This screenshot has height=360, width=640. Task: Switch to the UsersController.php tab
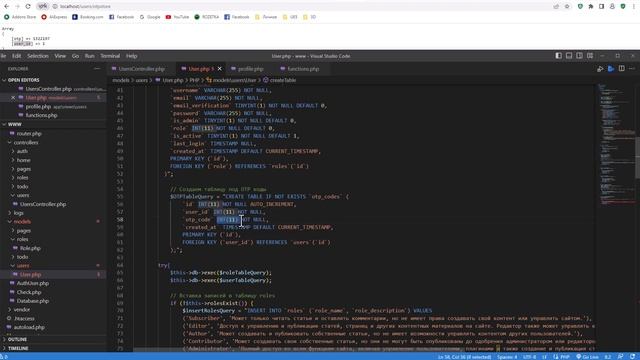tap(141, 69)
